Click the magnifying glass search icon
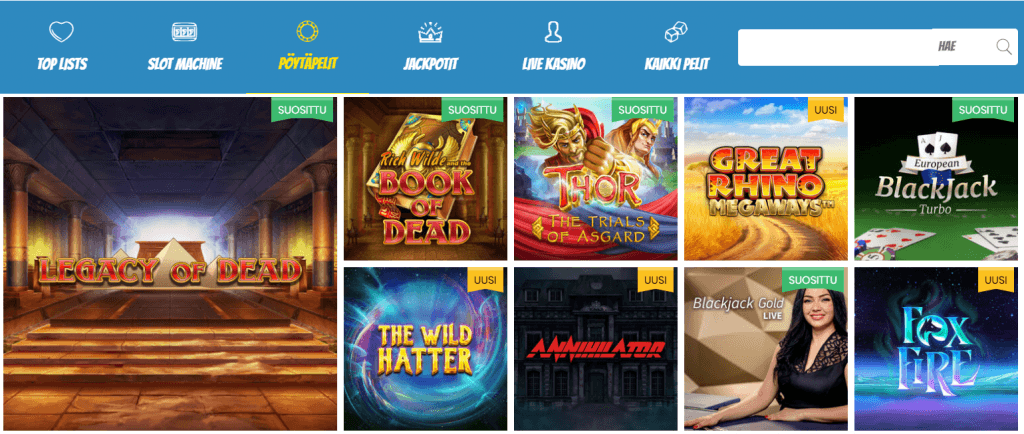The image size is (1024, 434). (1004, 46)
